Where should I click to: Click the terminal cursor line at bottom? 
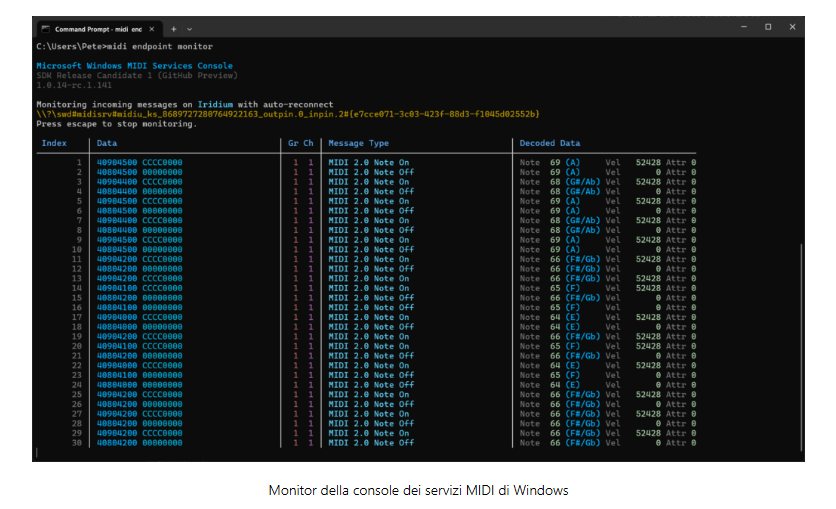[37, 453]
